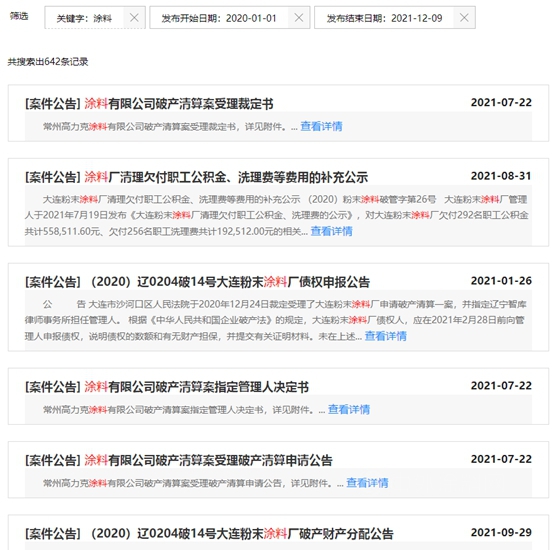Viewport: 557px width, 550px height.
Task: Click date 2021-08-31 on 补充公示 entry
Action: (x=501, y=176)
